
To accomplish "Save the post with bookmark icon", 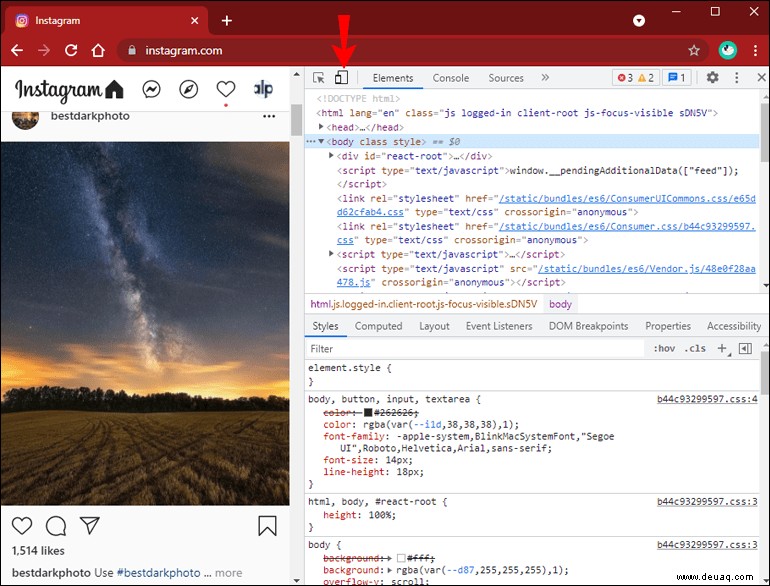I will coord(267,526).
